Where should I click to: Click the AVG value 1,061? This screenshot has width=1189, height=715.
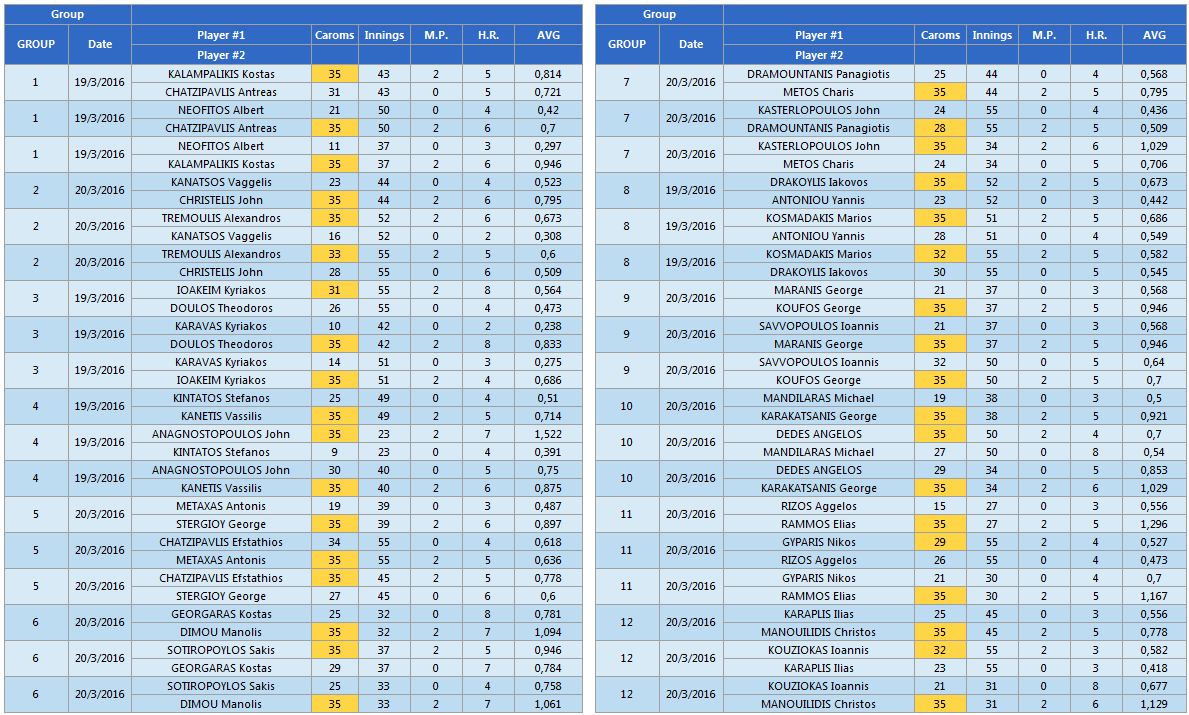coord(547,704)
